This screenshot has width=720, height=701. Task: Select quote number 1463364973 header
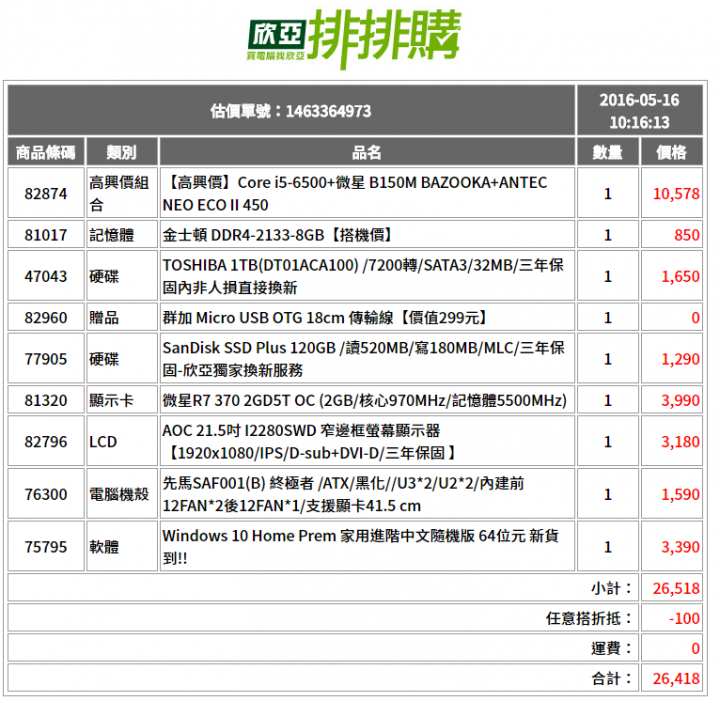(291, 111)
